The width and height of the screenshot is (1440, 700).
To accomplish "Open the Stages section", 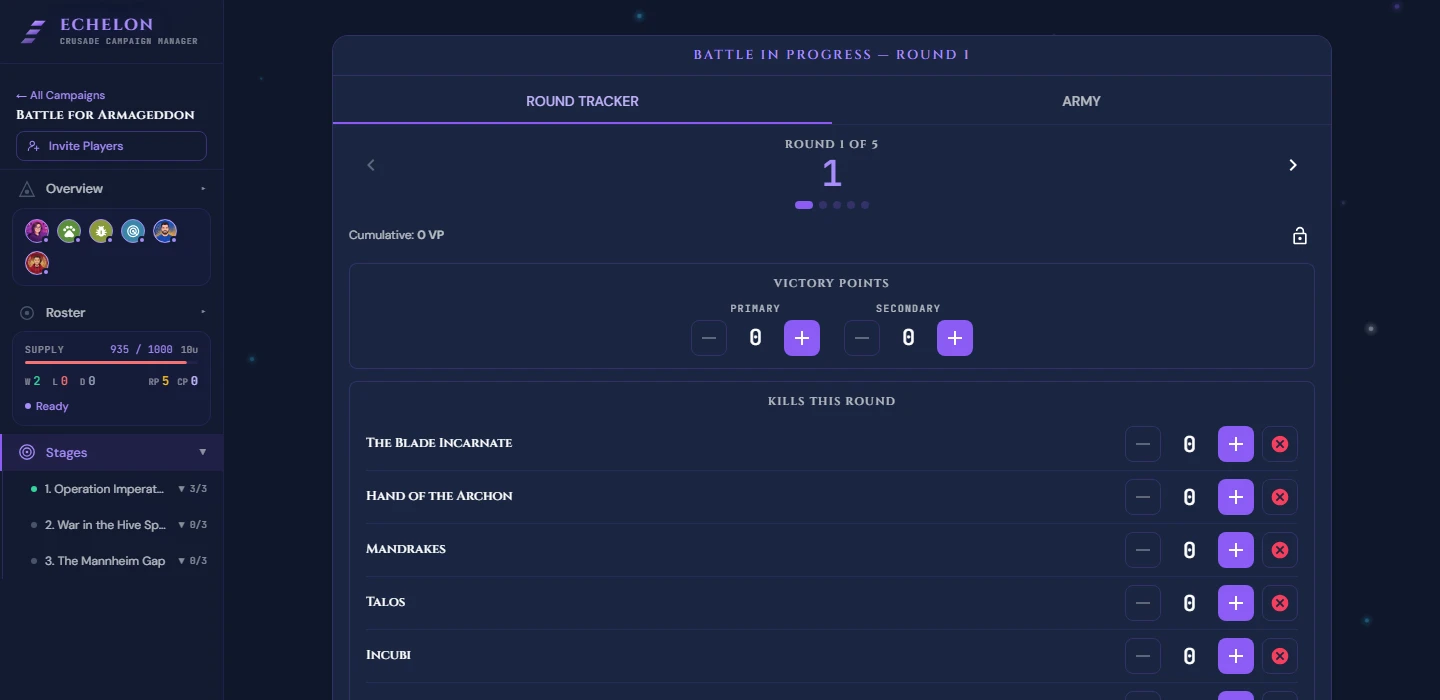I will [66, 452].
